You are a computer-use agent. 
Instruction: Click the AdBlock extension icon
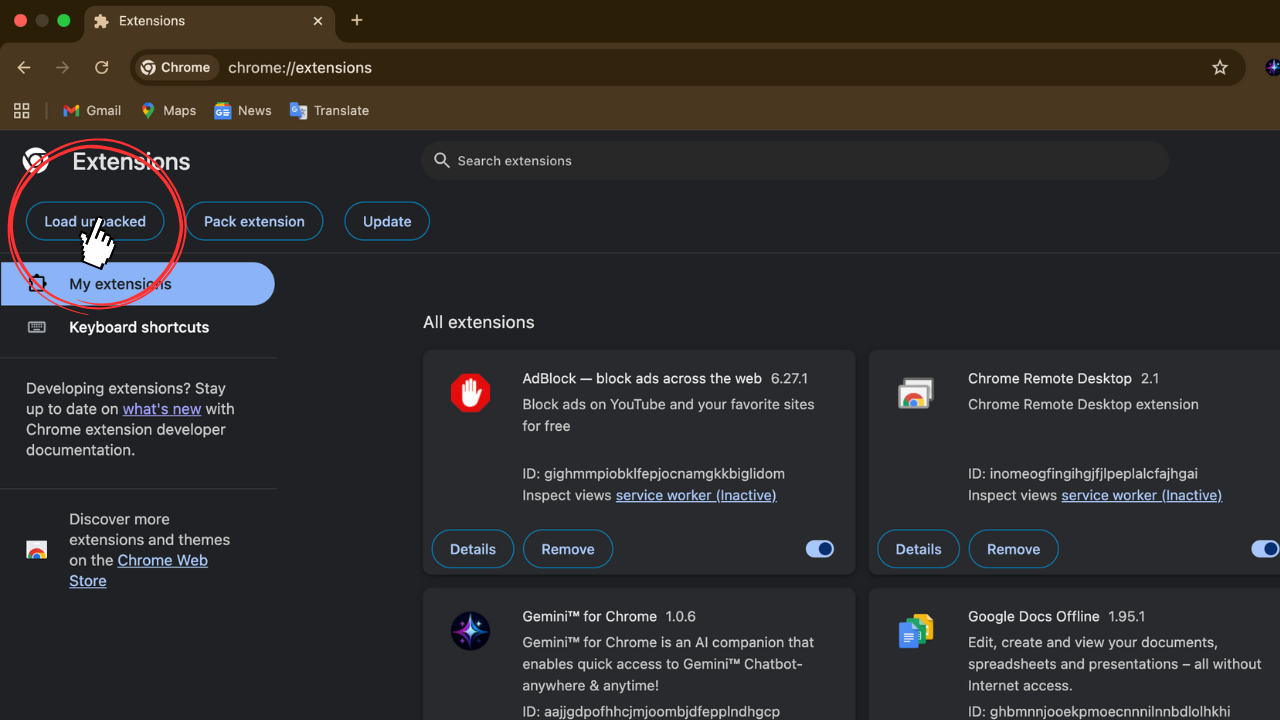[x=470, y=392]
